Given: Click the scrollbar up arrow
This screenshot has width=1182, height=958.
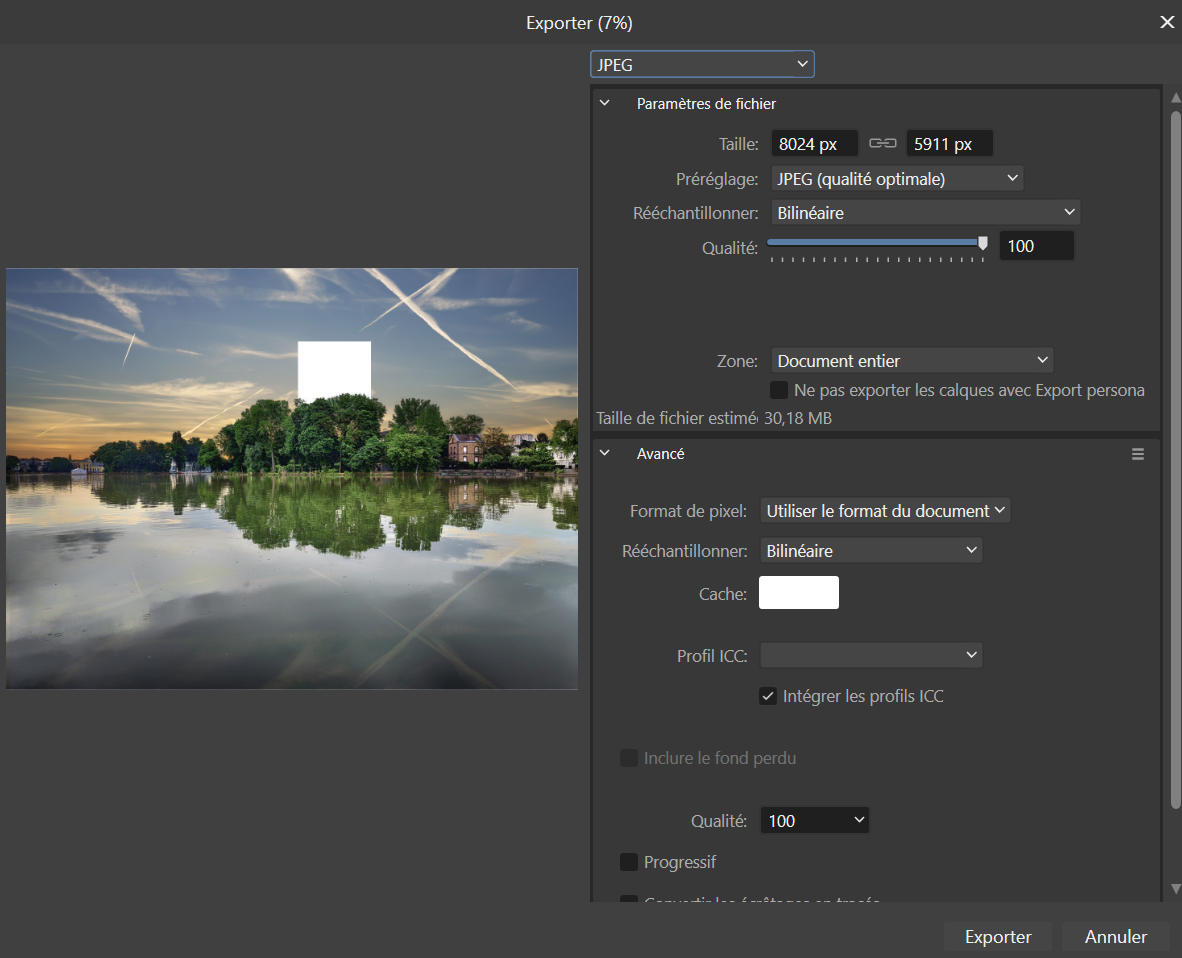Looking at the screenshot, I should point(1175,97).
